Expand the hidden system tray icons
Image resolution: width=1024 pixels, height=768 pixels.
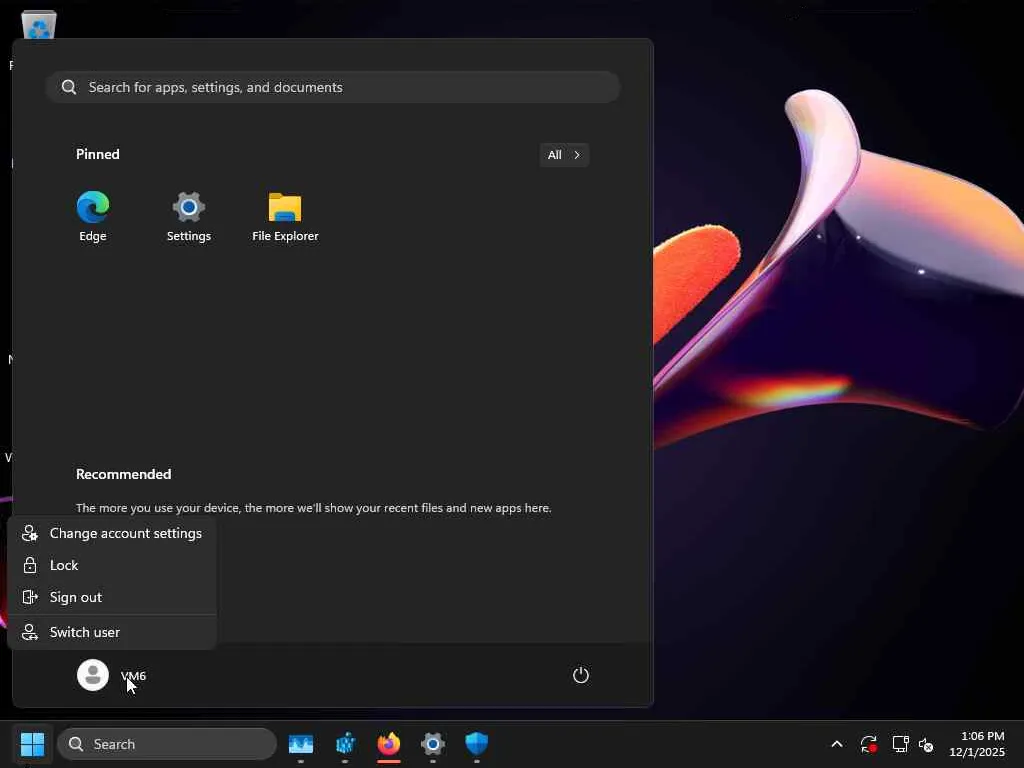coord(837,744)
